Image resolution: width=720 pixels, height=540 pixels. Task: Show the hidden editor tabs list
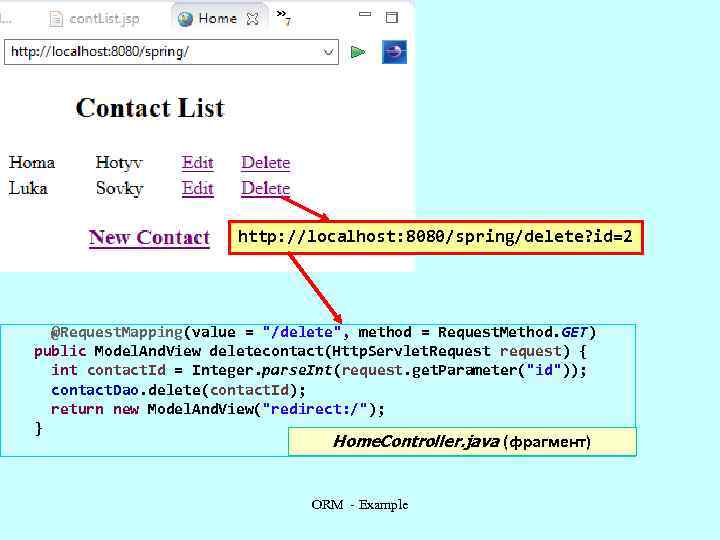point(284,17)
